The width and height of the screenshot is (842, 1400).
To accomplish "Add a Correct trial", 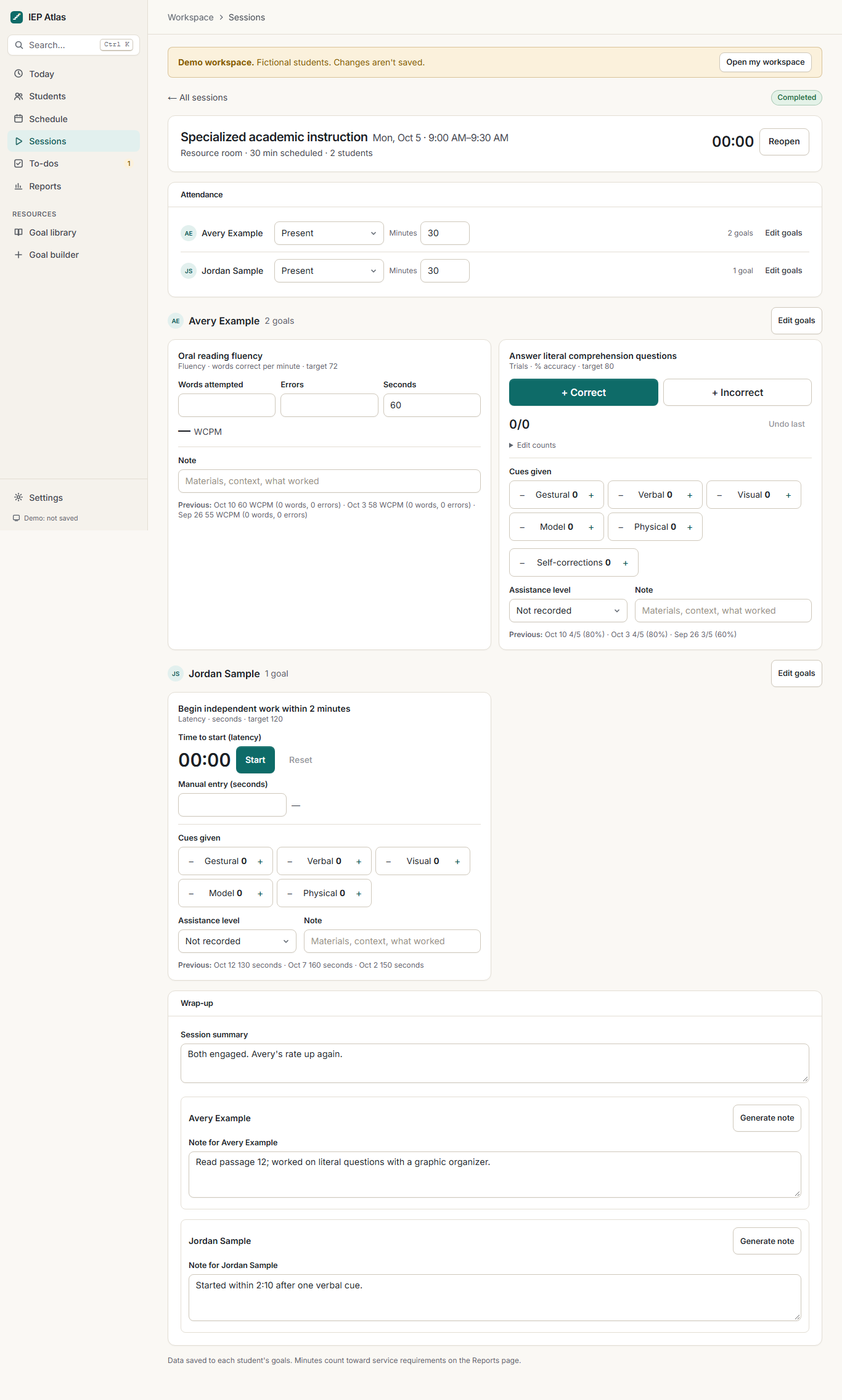I will coord(583,392).
